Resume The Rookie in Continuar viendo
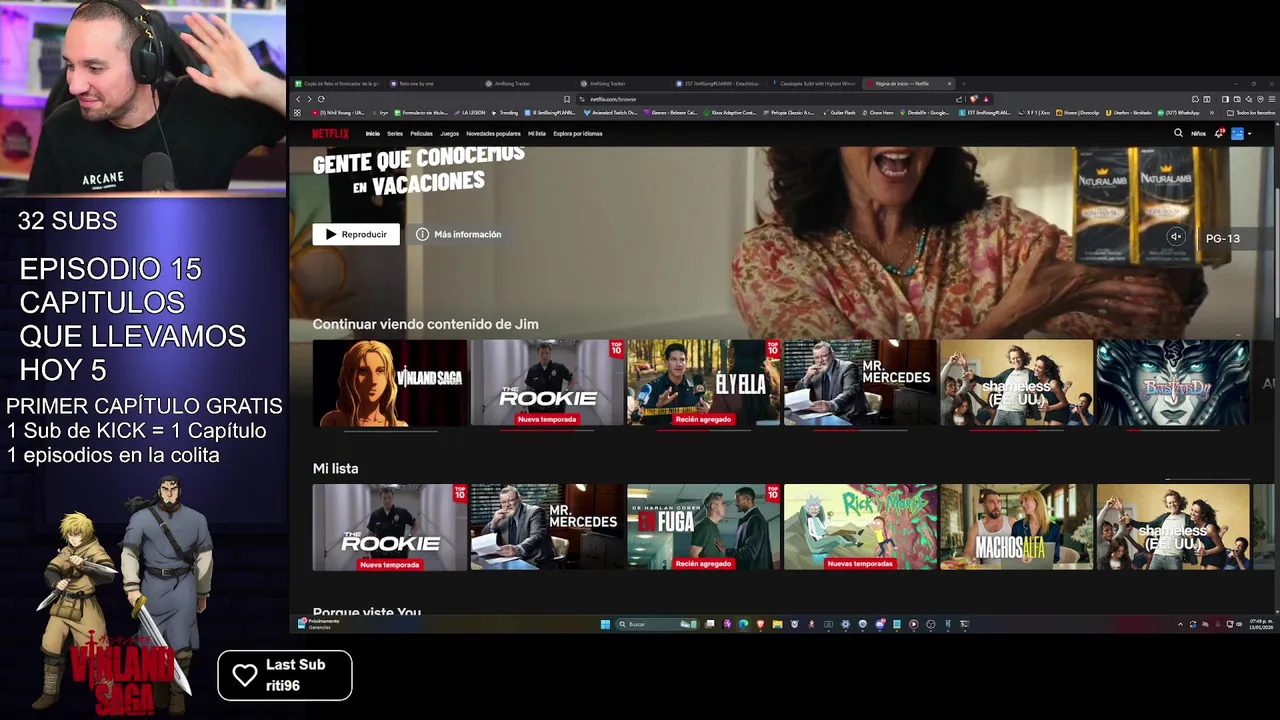1280x720 pixels. pyautogui.click(x=547, y=383)
